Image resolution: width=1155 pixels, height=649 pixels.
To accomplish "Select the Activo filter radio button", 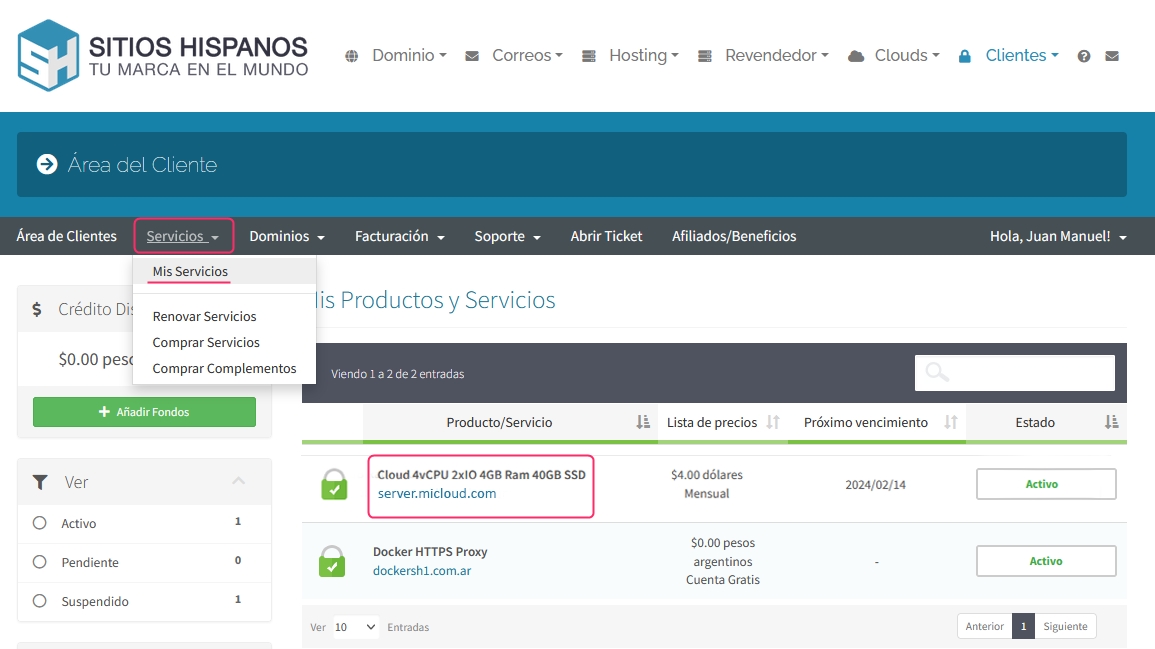I will [x=40, y=523].
